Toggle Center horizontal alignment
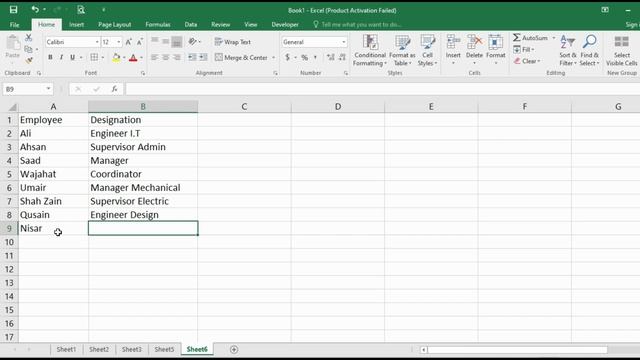Image resolution: width=640 pixels, height=360 pixels. coord(165,58)
